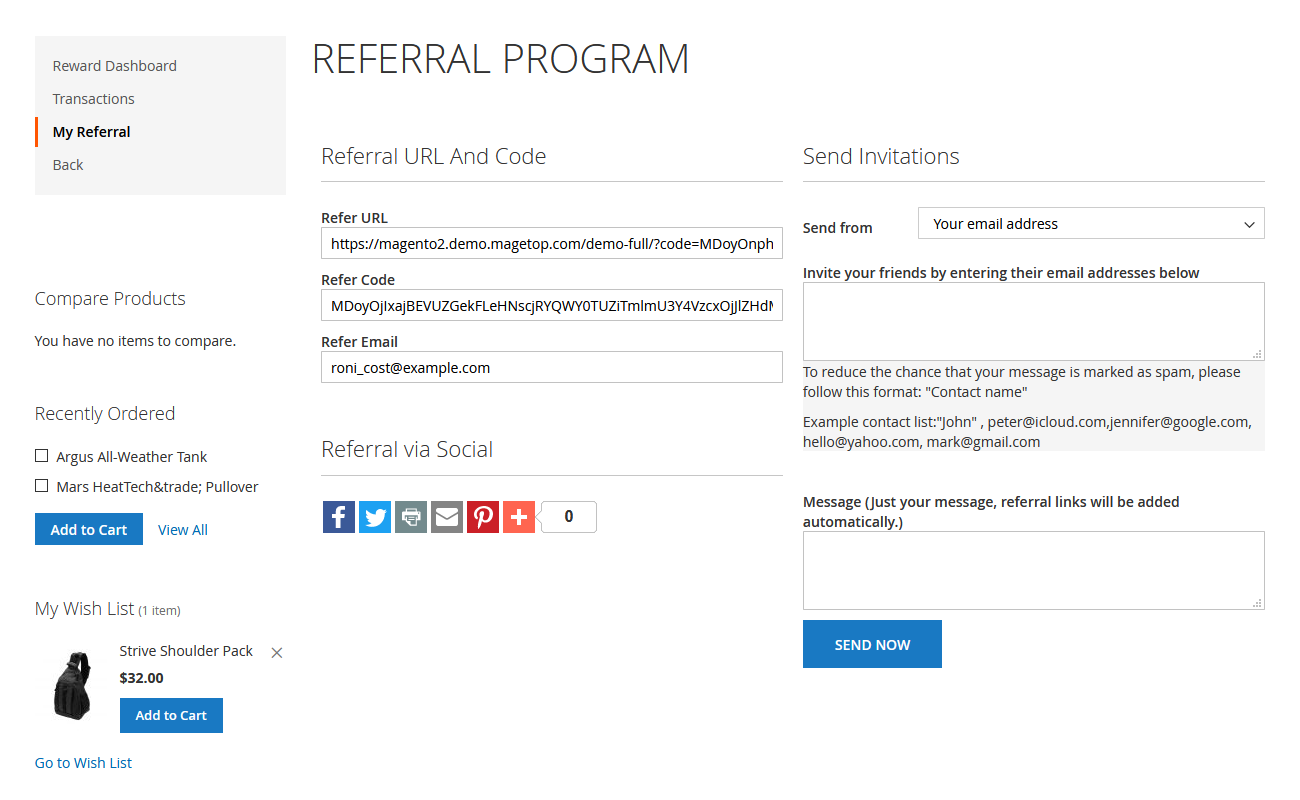Click the print share icon
Viewport: 1300px width, 800px height.
point(411,517)
